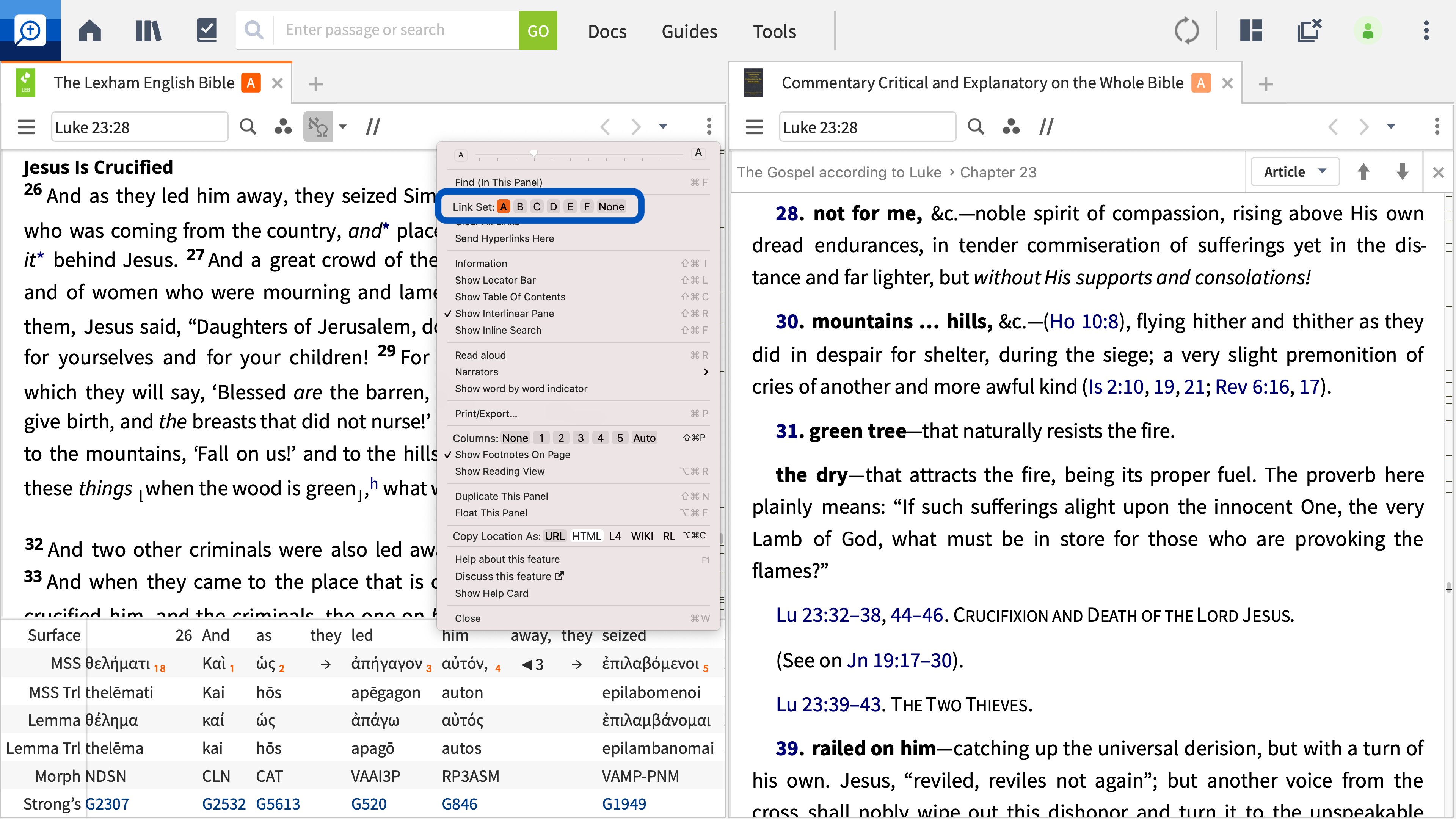Select Link Set C
The image size is (1456, 819).
tap(537, 207)
